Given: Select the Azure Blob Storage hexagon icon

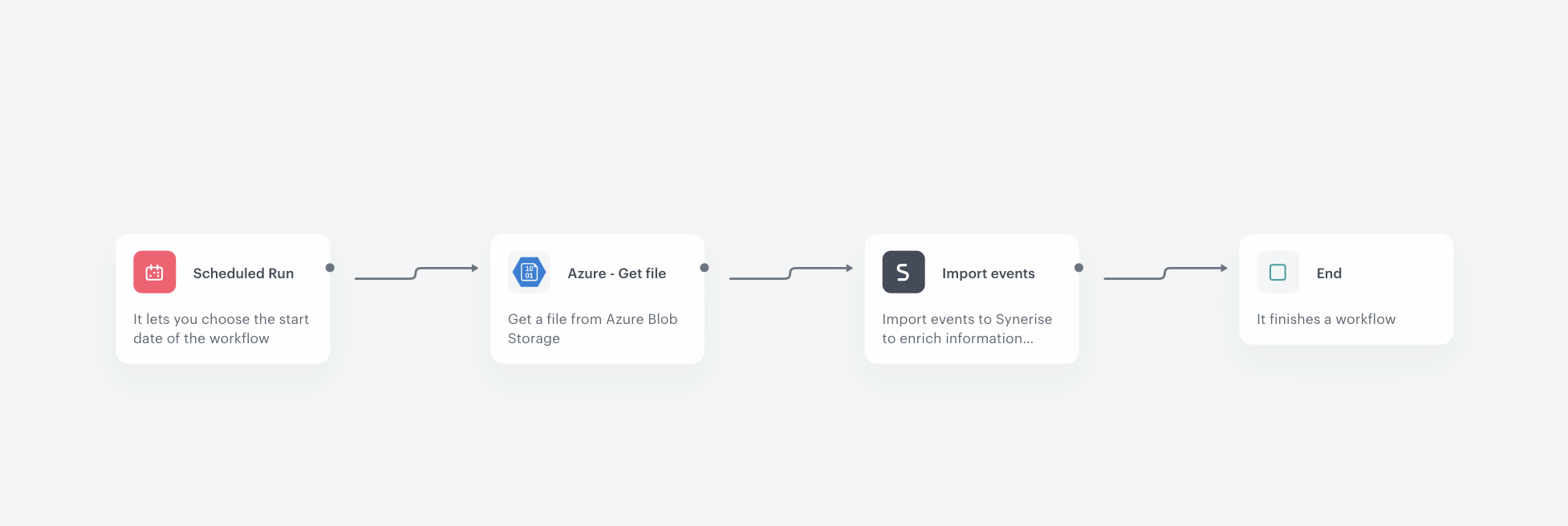Looking at the screenshot, I should (x=529, y=272).
